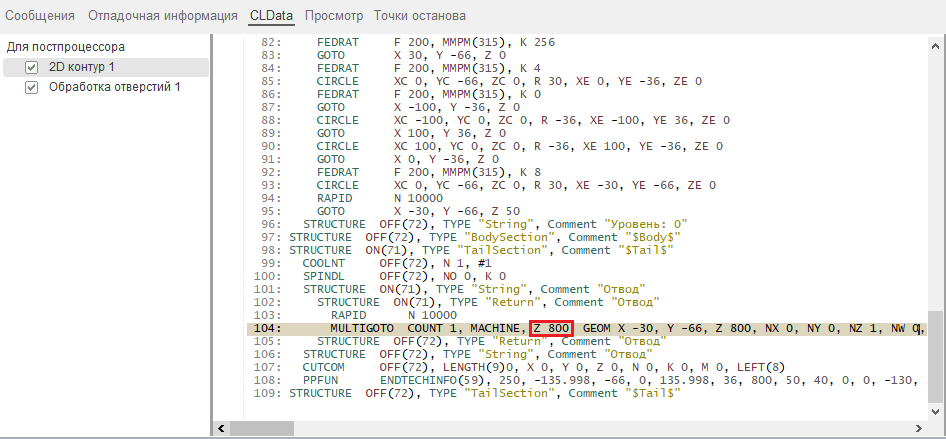This screenshot has height=439, width=946.
Task: Open the Просмотр tab
Action: click(334, 16)
